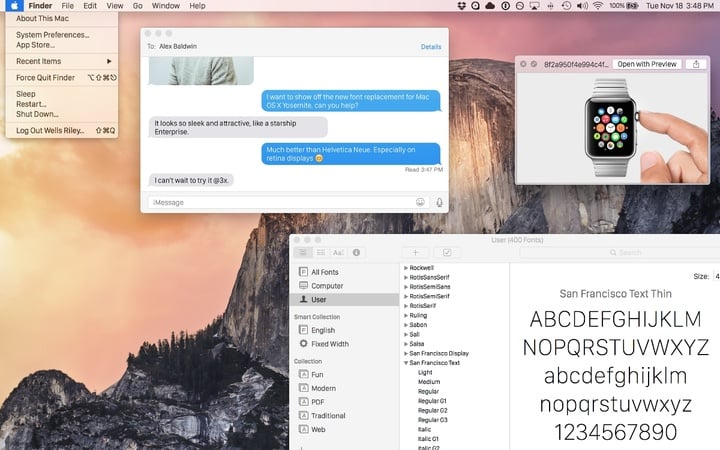The height and width of the screenshot is (450, 720).
Task: Click the iMessage text field
Action: click(289, 202)
